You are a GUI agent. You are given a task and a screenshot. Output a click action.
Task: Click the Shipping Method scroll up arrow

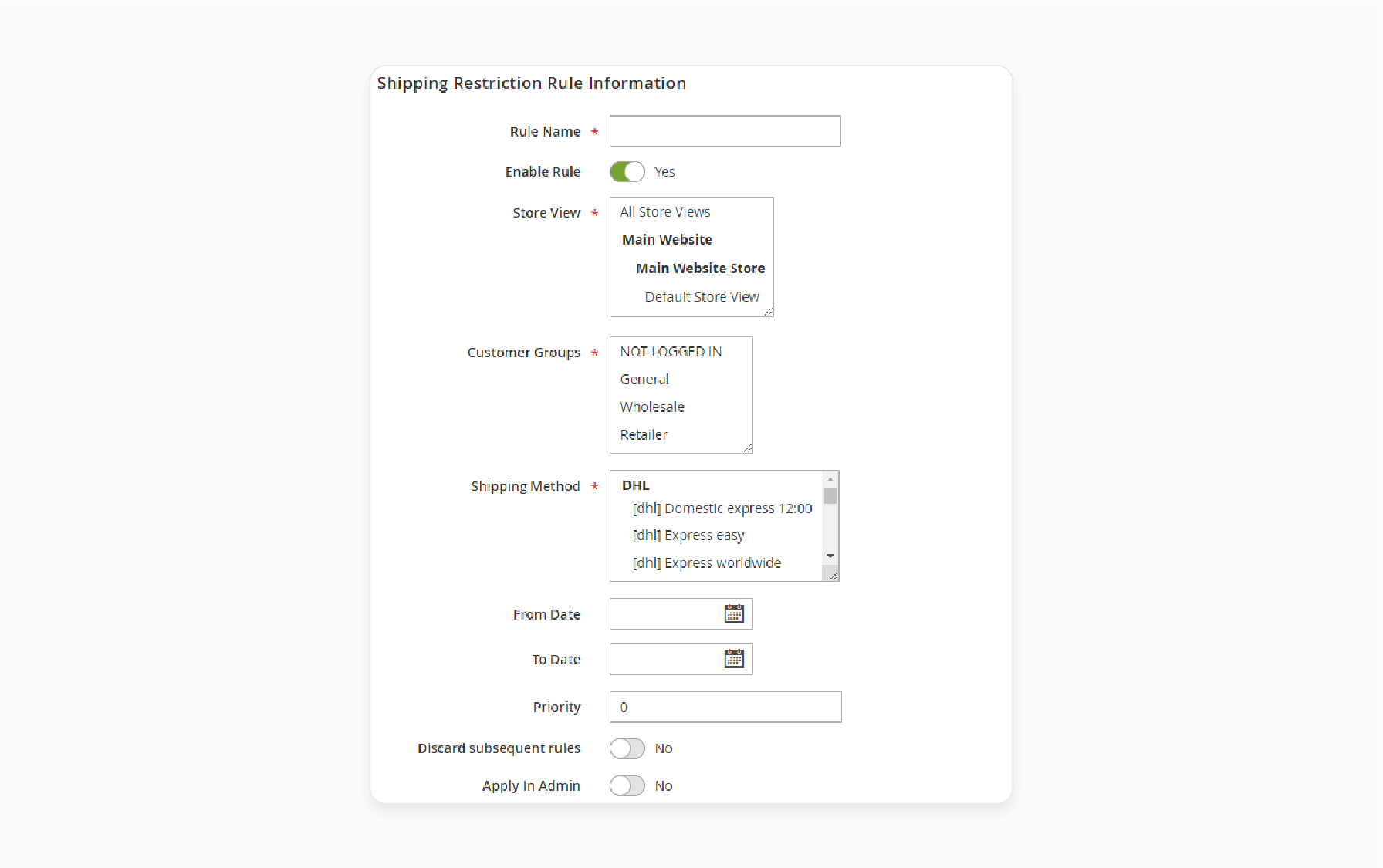pos(830,479)
